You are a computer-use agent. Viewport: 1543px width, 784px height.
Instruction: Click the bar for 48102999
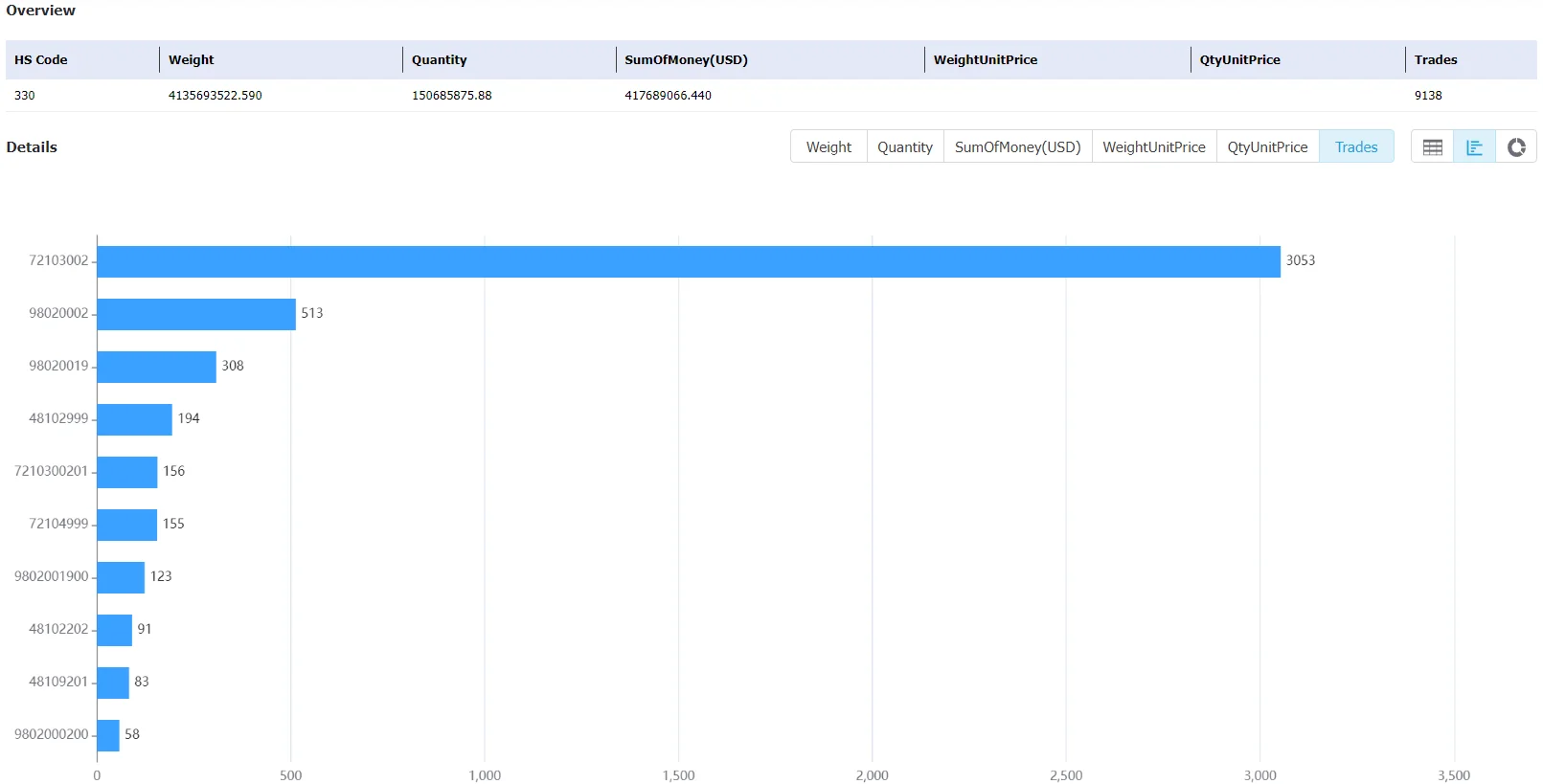[x=135, y=419]
